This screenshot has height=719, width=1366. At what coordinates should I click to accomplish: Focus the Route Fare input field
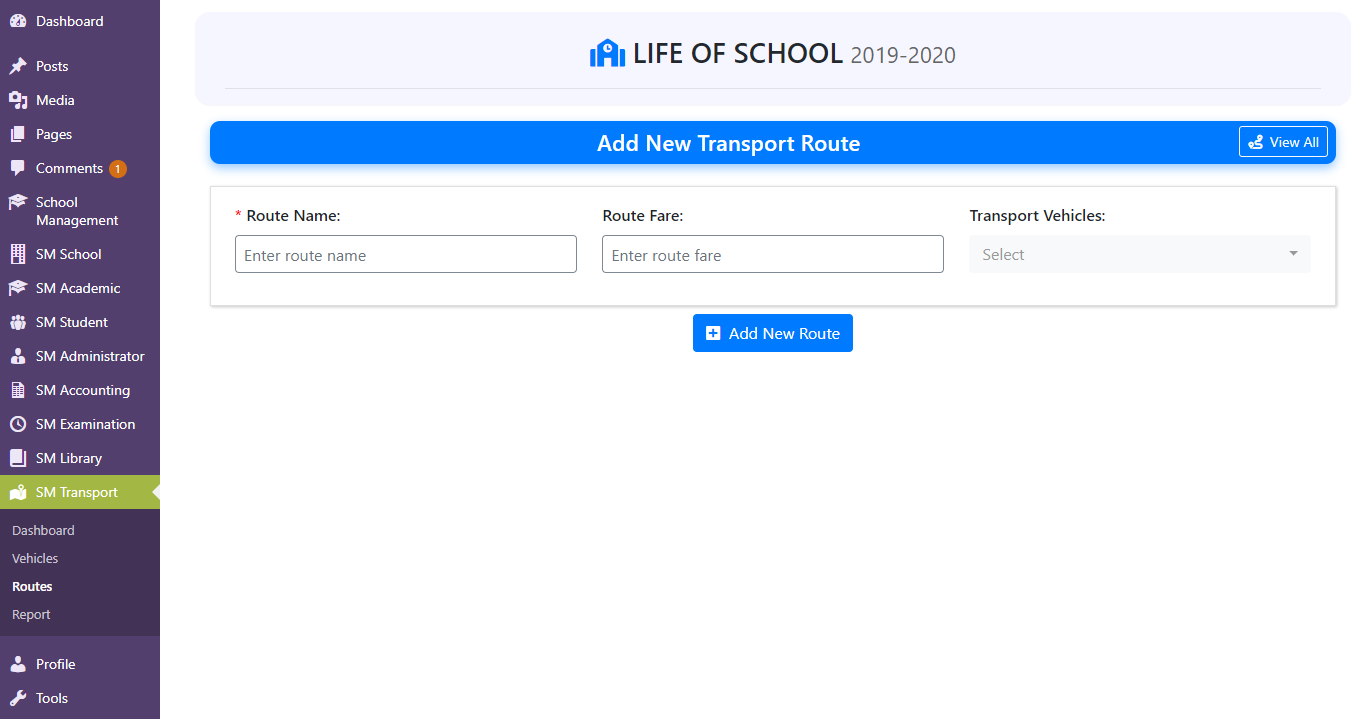[x=773, y=254]
